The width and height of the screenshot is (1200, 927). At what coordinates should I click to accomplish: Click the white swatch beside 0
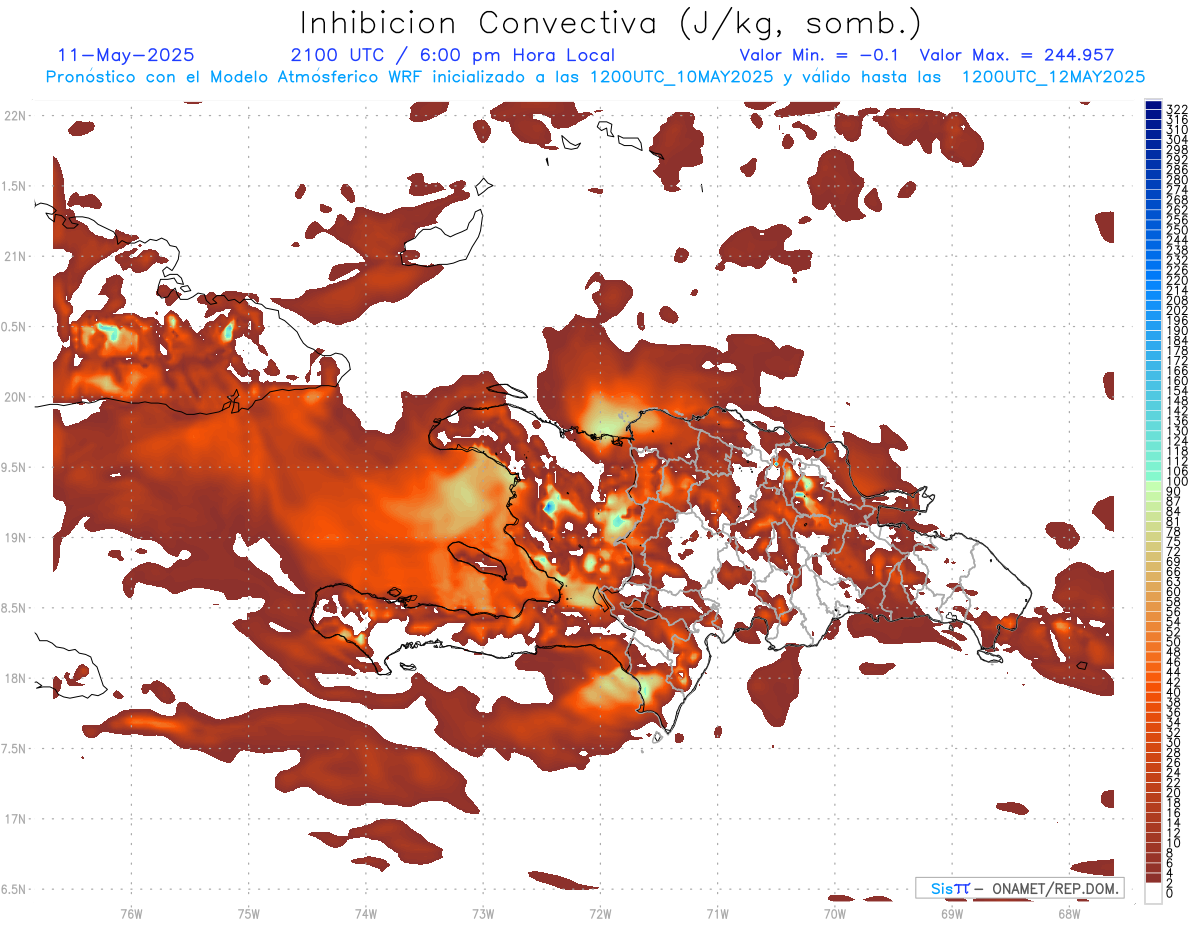(1153, 893)
